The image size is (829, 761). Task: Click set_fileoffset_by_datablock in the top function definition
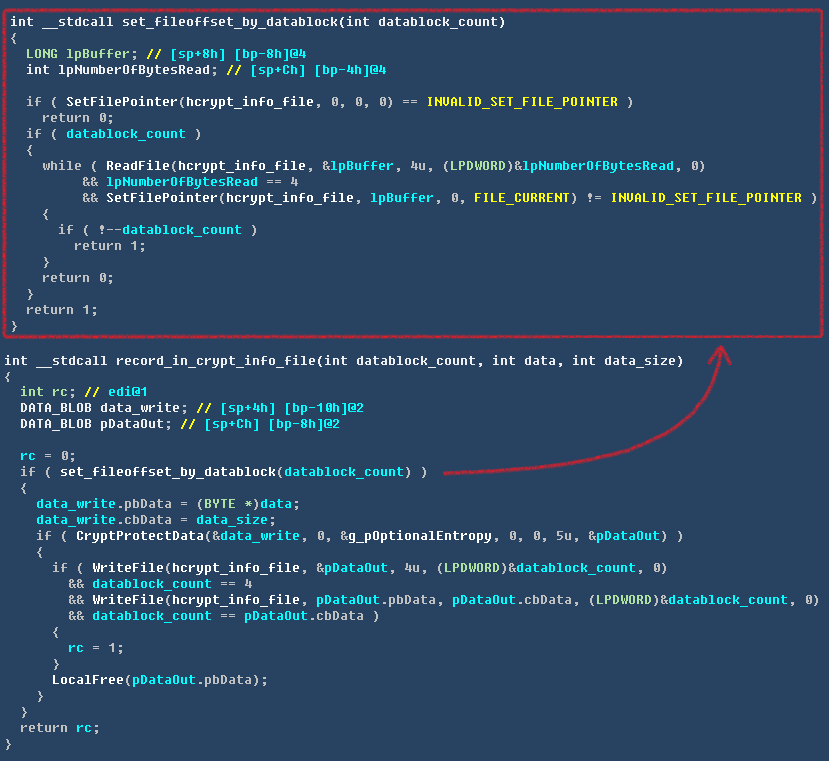coord(231,22)
